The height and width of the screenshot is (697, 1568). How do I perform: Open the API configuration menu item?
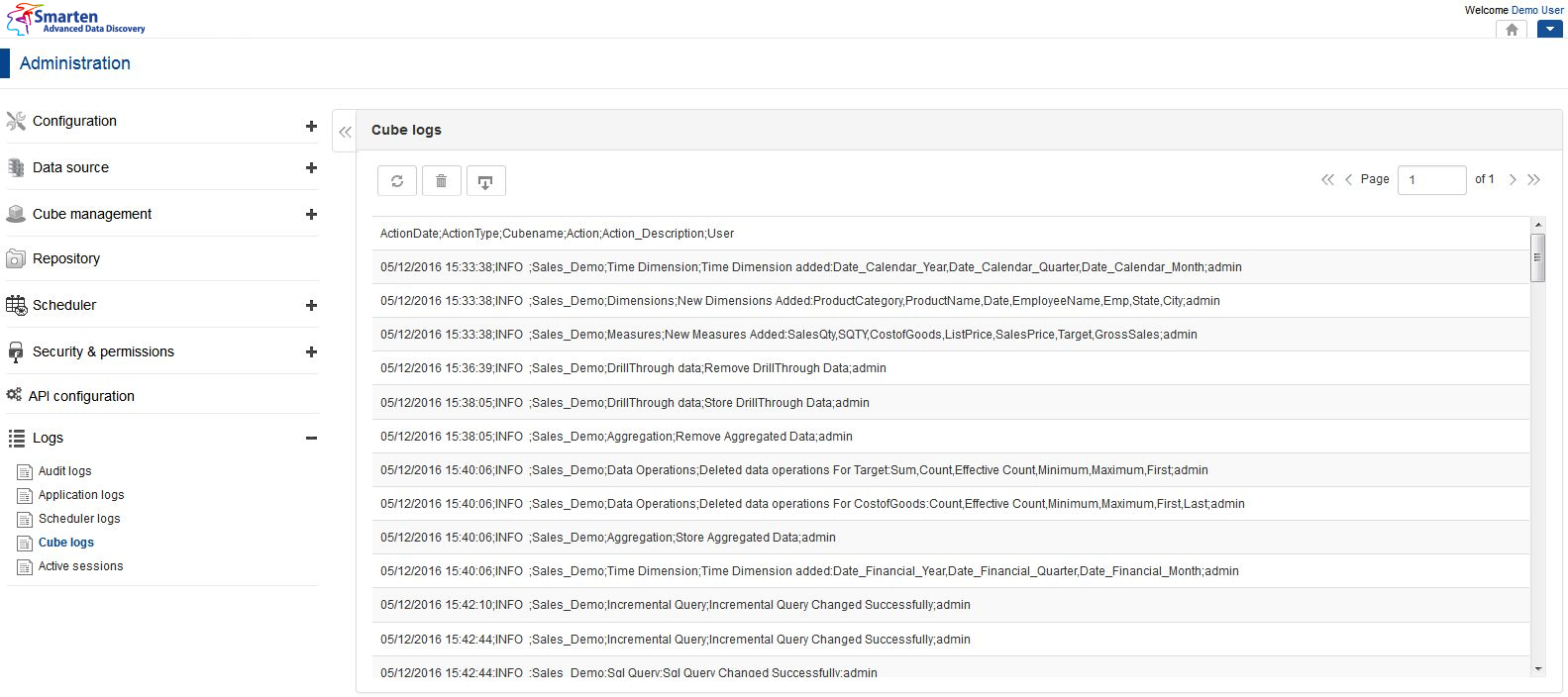[81, 396]
